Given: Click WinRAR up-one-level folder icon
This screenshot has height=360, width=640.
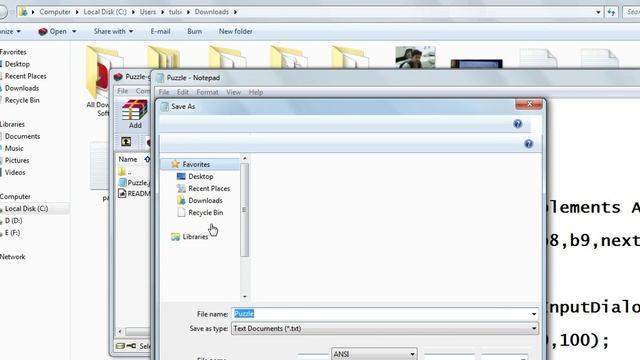Looking at the screenshot, I should (x=126, y=142).
